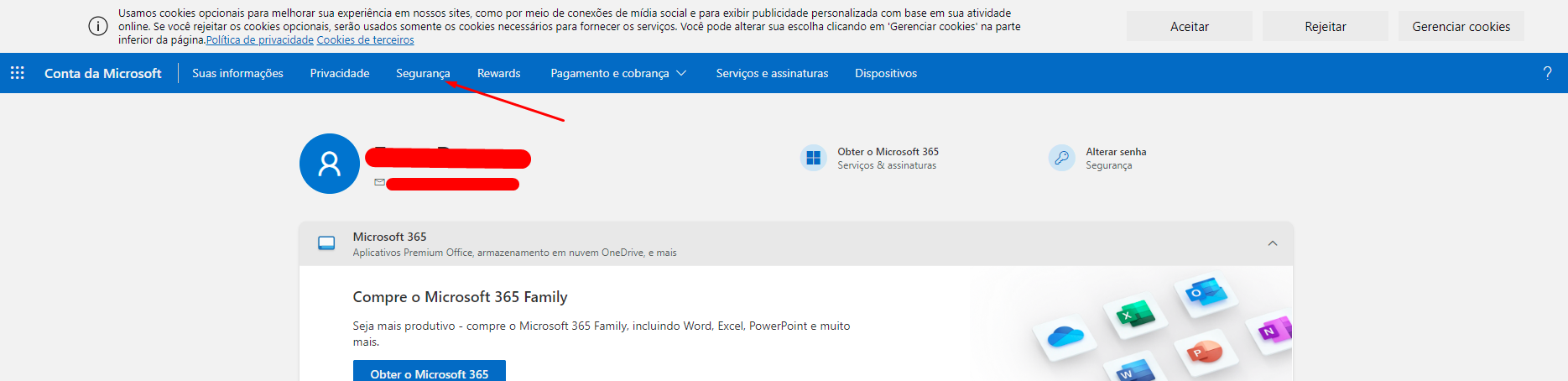Click the blue Obter o Microsoft 365 button

[430, 371]
